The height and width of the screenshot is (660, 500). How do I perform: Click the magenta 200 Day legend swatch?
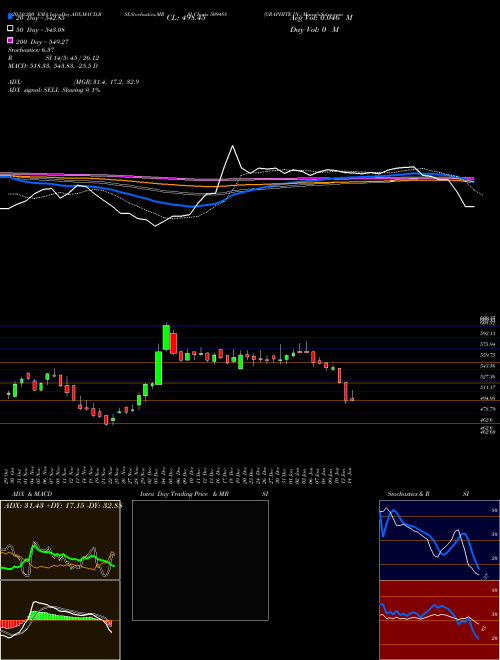coord(10,40)
